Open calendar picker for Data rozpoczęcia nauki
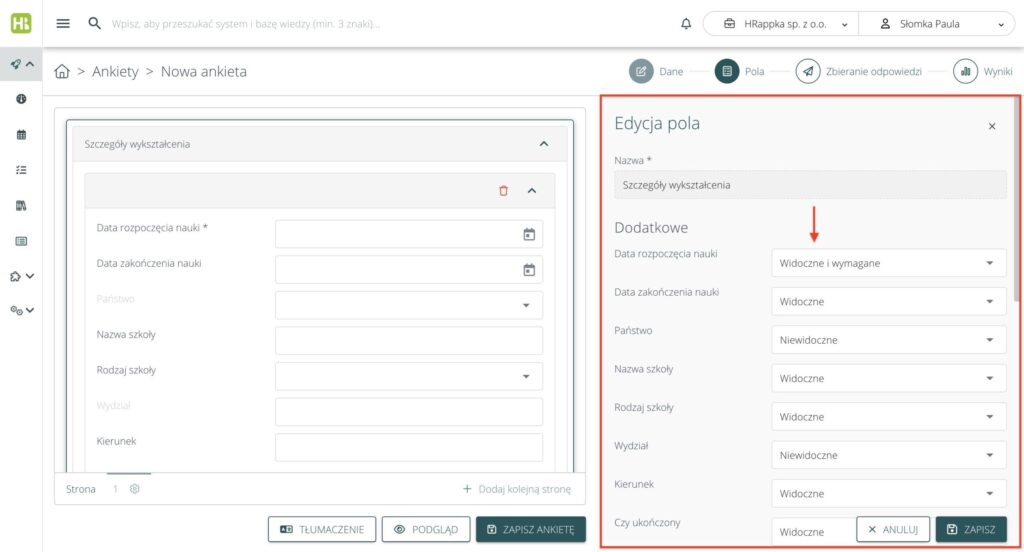 [x=529, y=234]
